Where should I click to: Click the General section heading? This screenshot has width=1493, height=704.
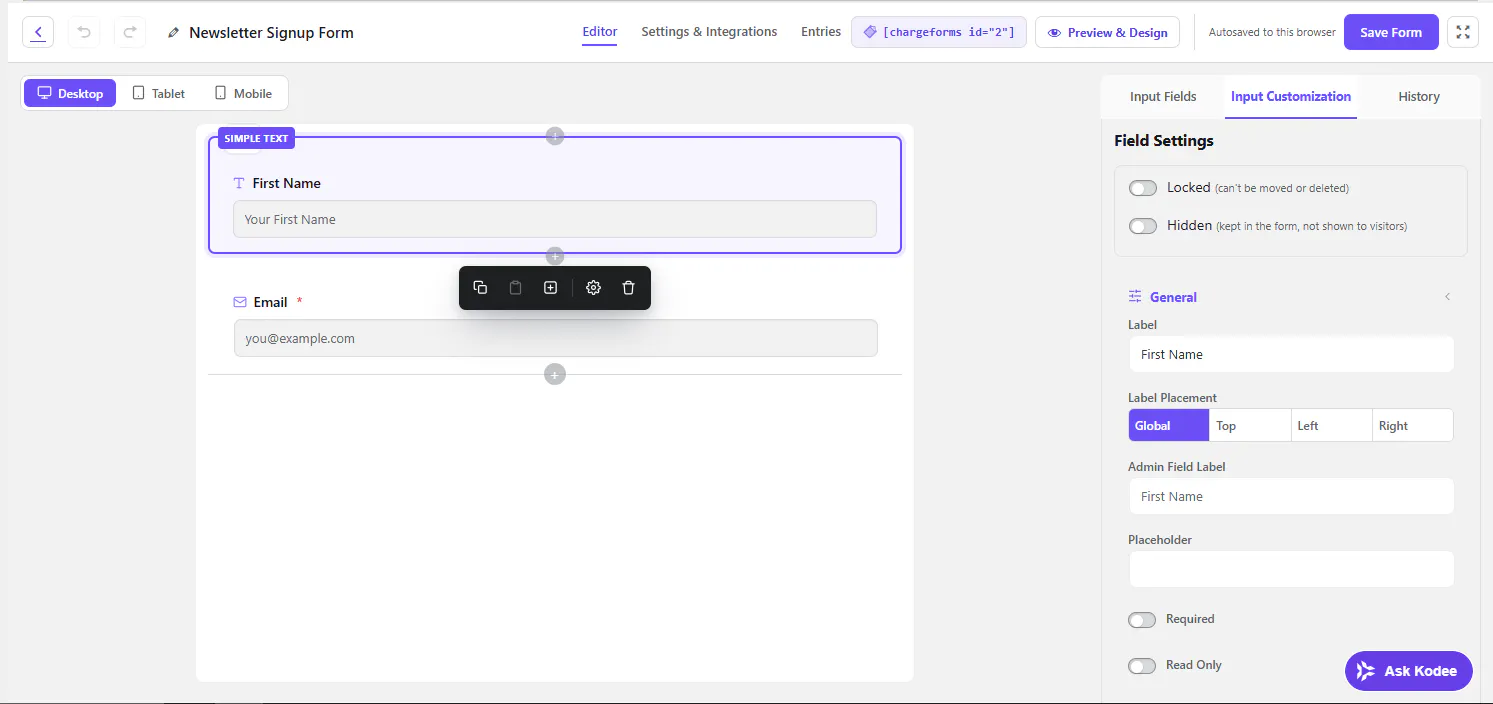[1173, 297]
